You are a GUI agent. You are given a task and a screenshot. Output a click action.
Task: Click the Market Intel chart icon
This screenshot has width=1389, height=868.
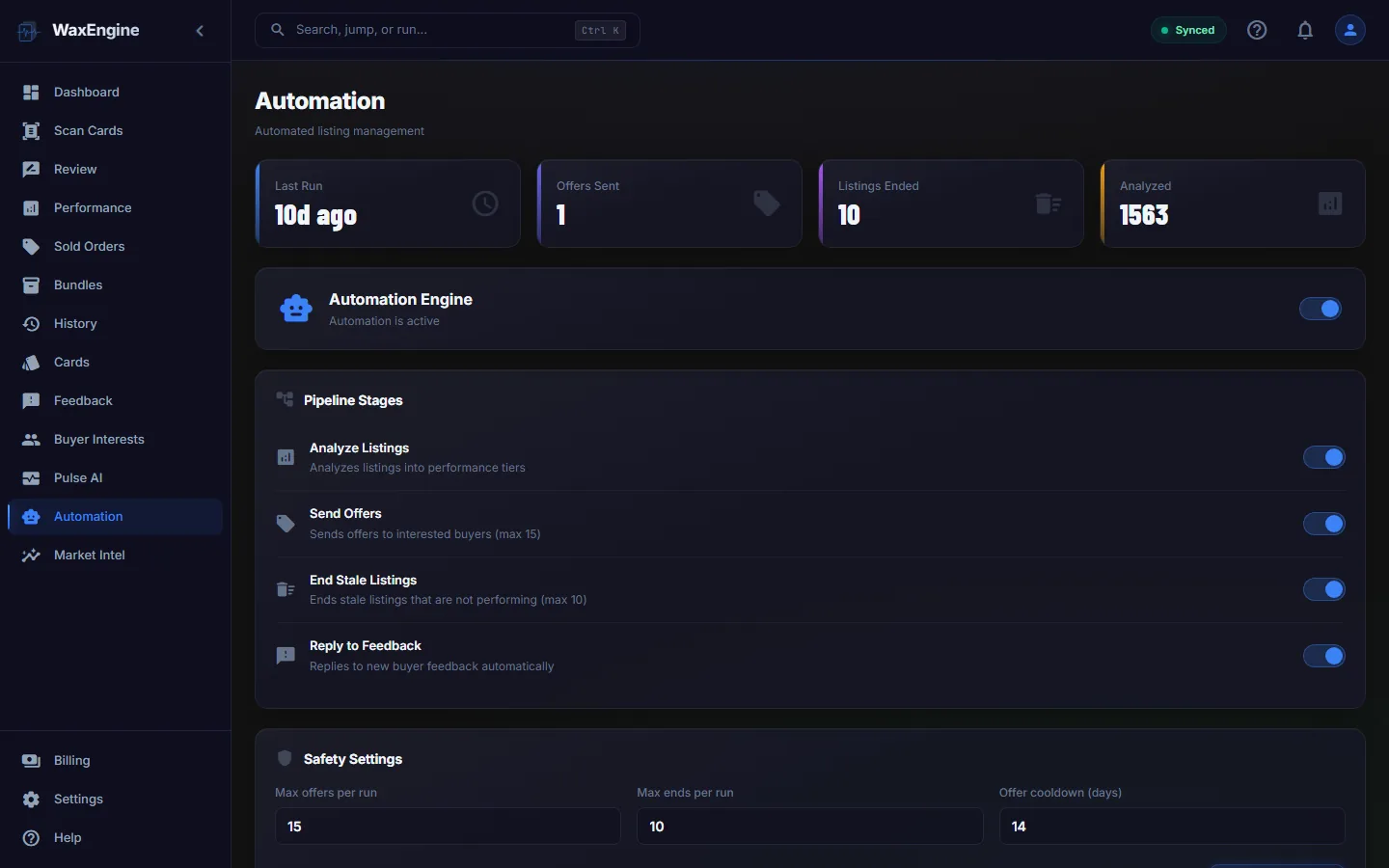coord(31,556)
